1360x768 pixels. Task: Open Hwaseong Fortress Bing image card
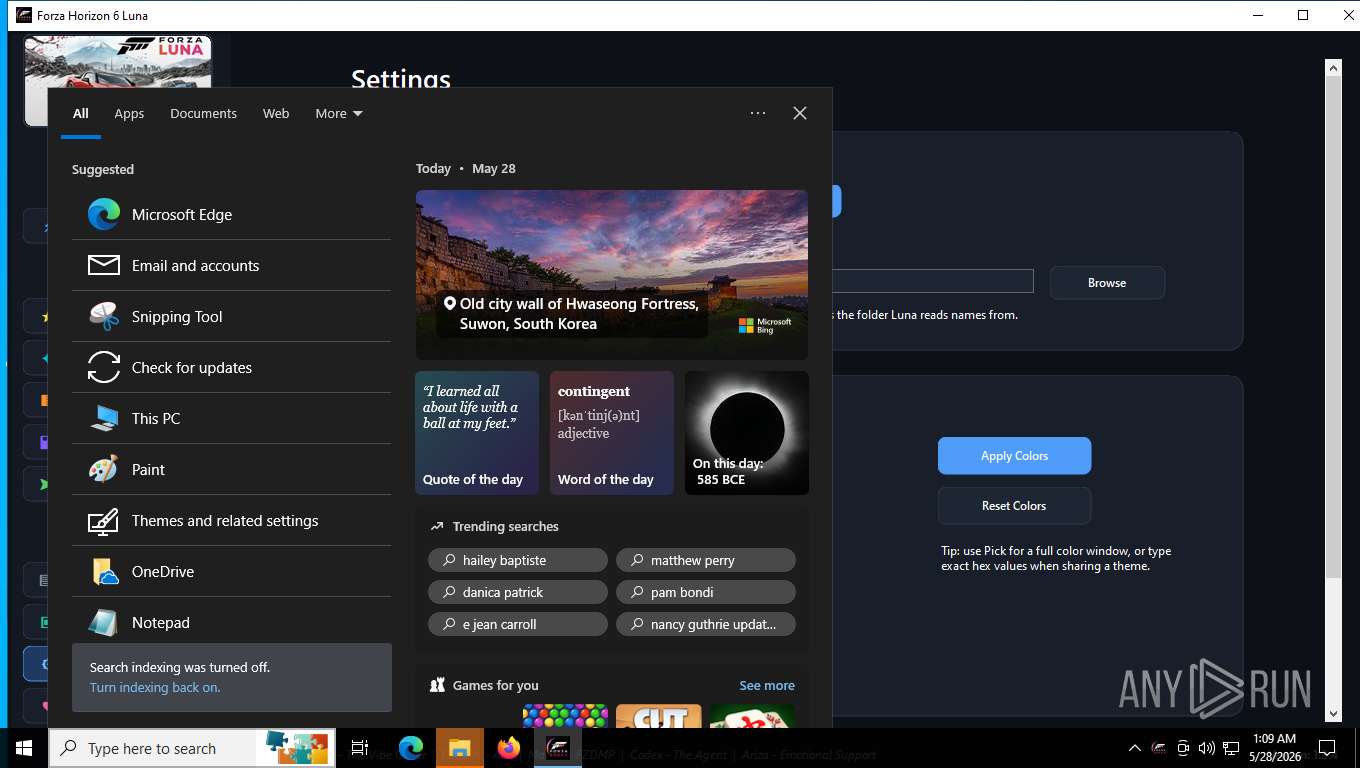612,274
